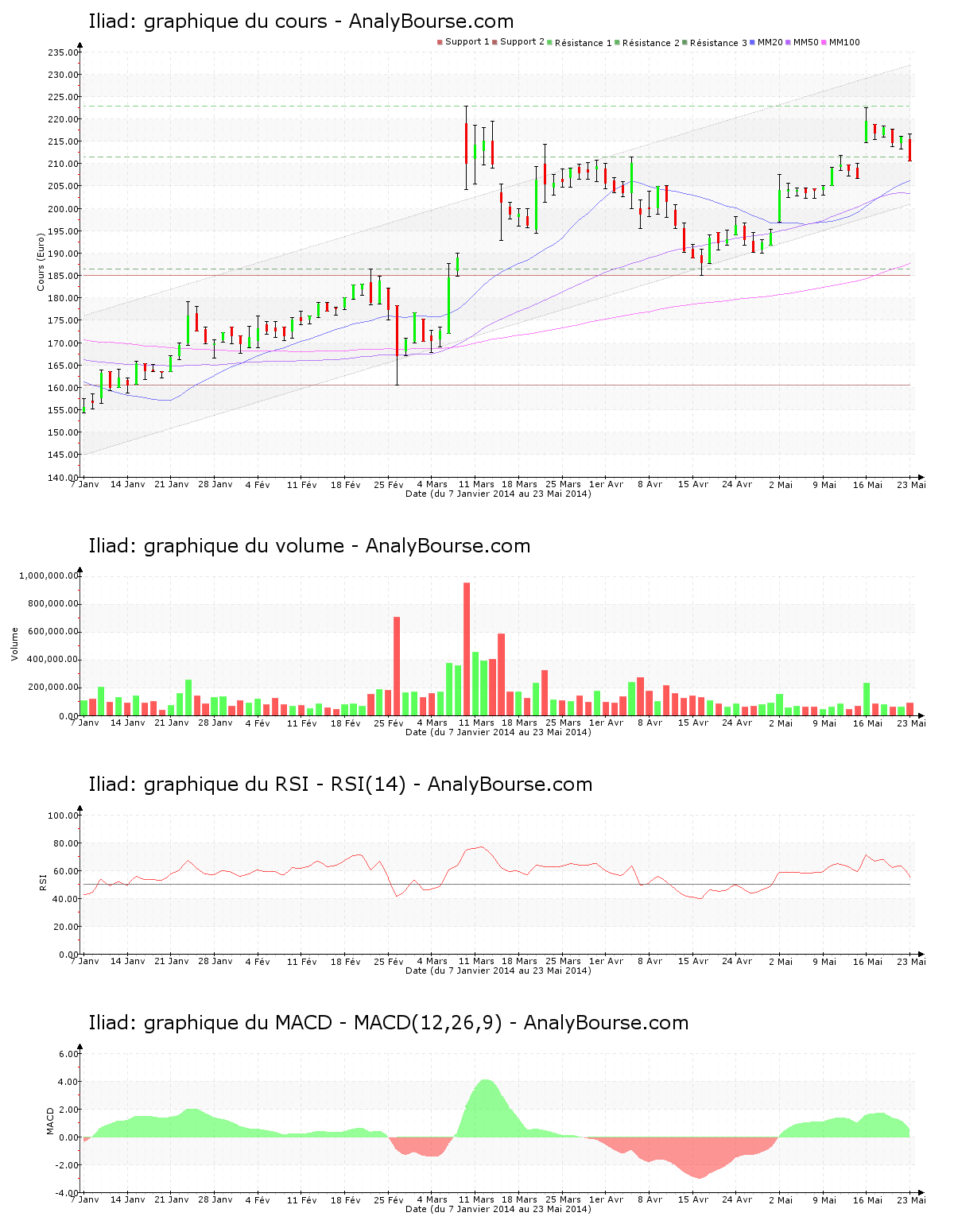Screen dimensions: 954x1232
Task: Click the 'RSI' vertical axis label
Action: [43, 881]
